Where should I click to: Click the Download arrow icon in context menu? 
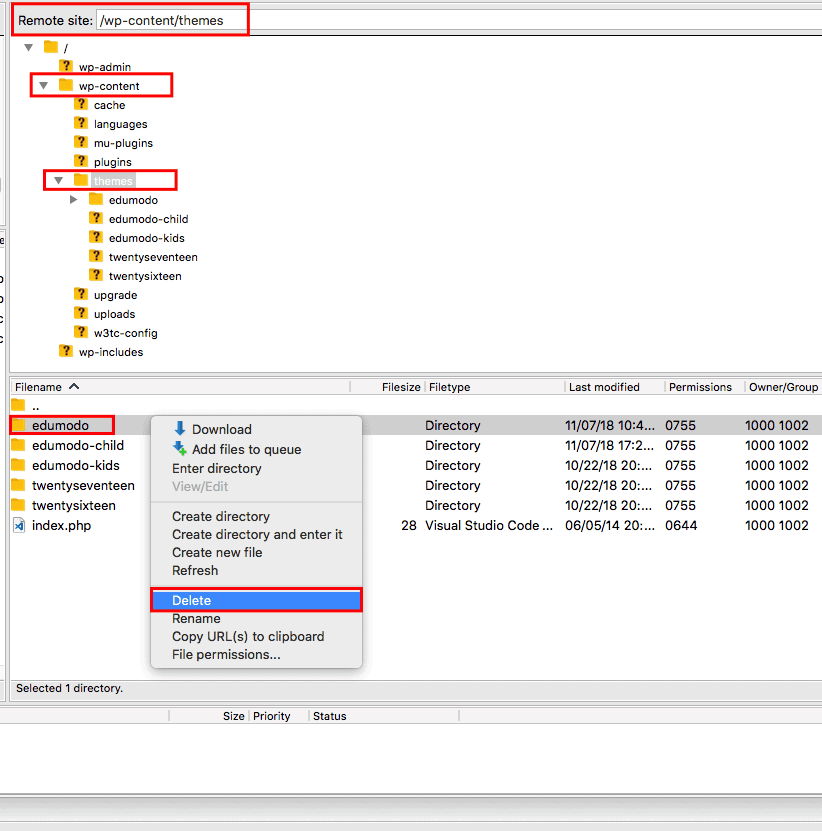180,429
